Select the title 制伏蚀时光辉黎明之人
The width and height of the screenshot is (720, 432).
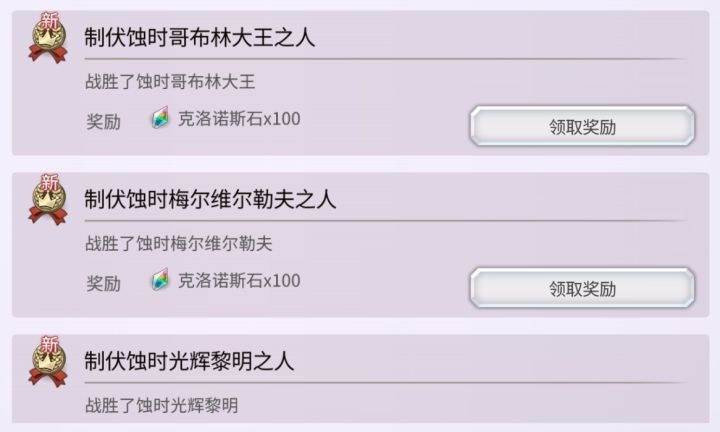tap(189, 361)
